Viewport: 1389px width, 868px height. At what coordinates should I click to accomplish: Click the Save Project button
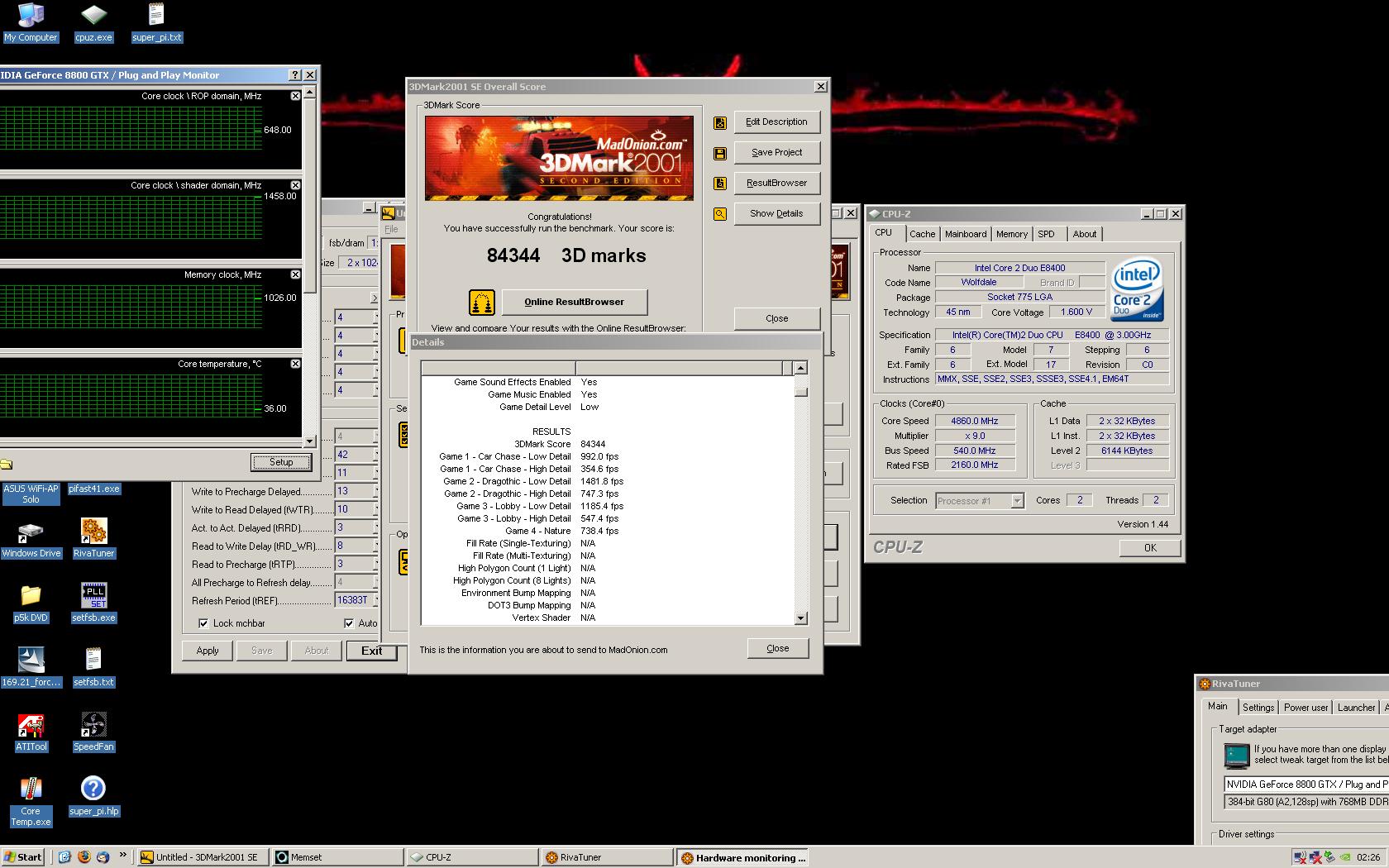click(x=776, y=152)
